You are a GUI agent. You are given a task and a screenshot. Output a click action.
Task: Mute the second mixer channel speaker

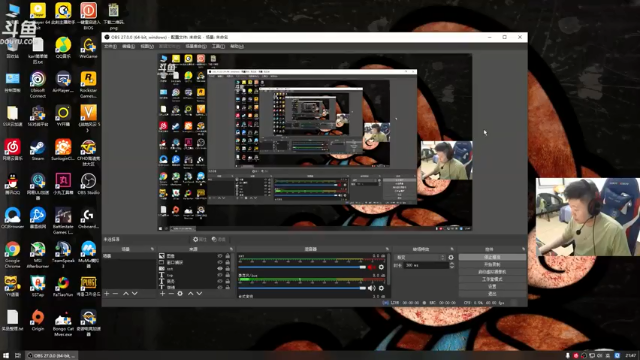point(371,288)
